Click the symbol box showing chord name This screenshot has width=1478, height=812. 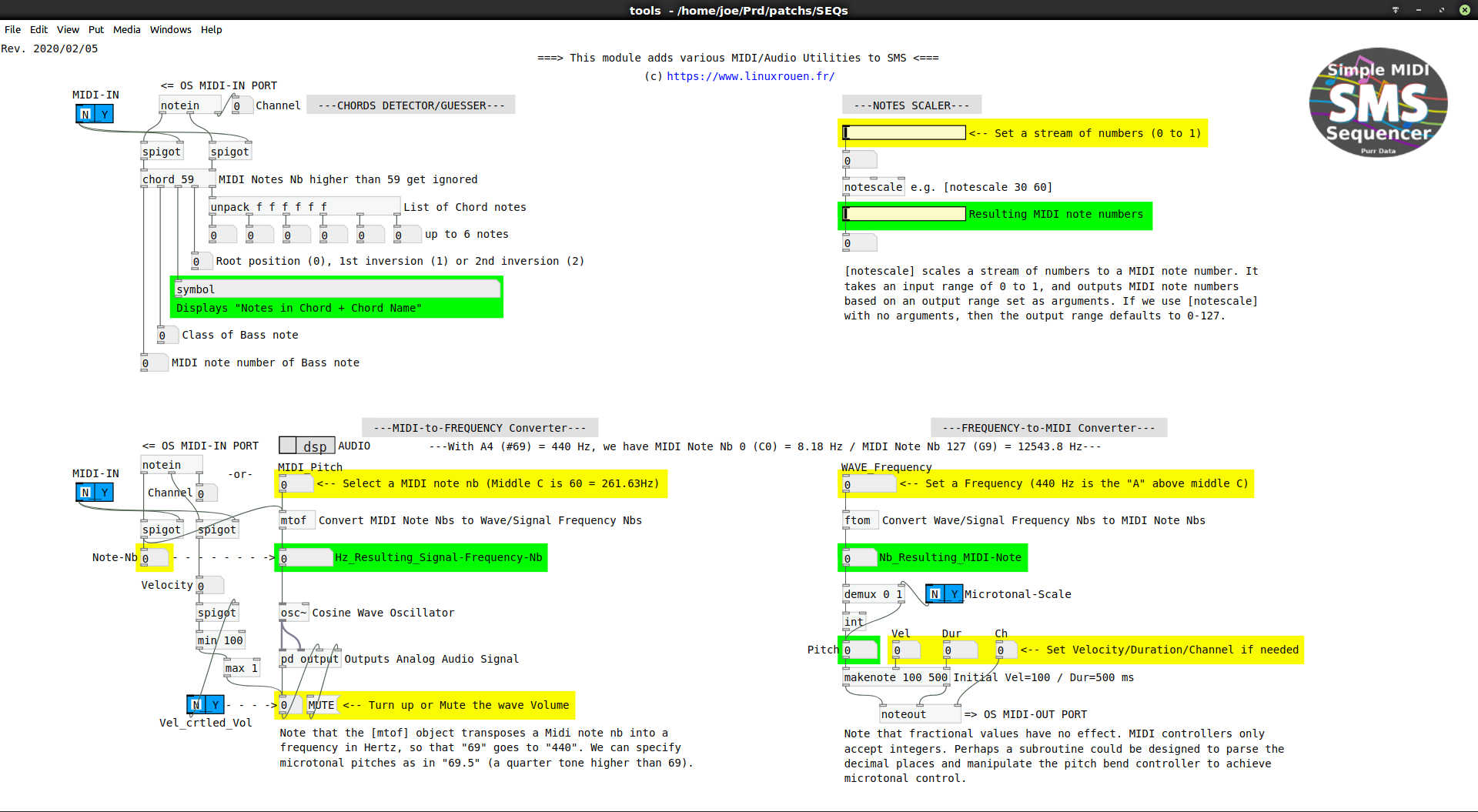337,289
